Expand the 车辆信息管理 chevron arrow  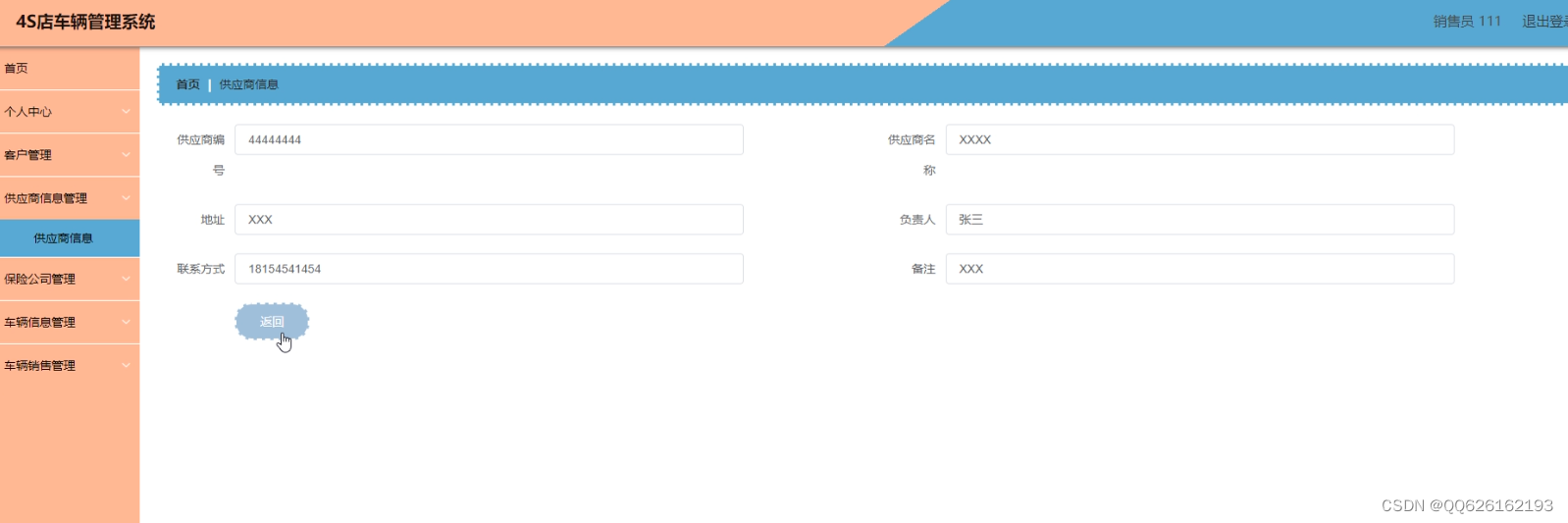(126, 322)
